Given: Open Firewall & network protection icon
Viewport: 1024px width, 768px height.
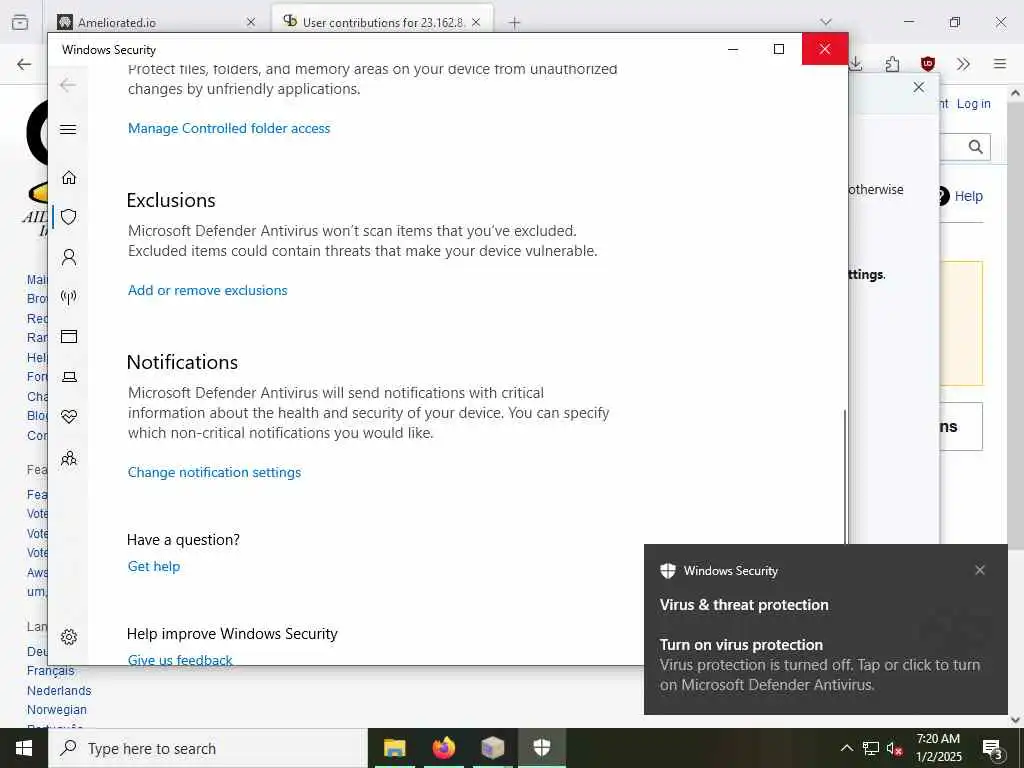Looking at the screenshot, I should pyautogui.click(x=69, y=297).
